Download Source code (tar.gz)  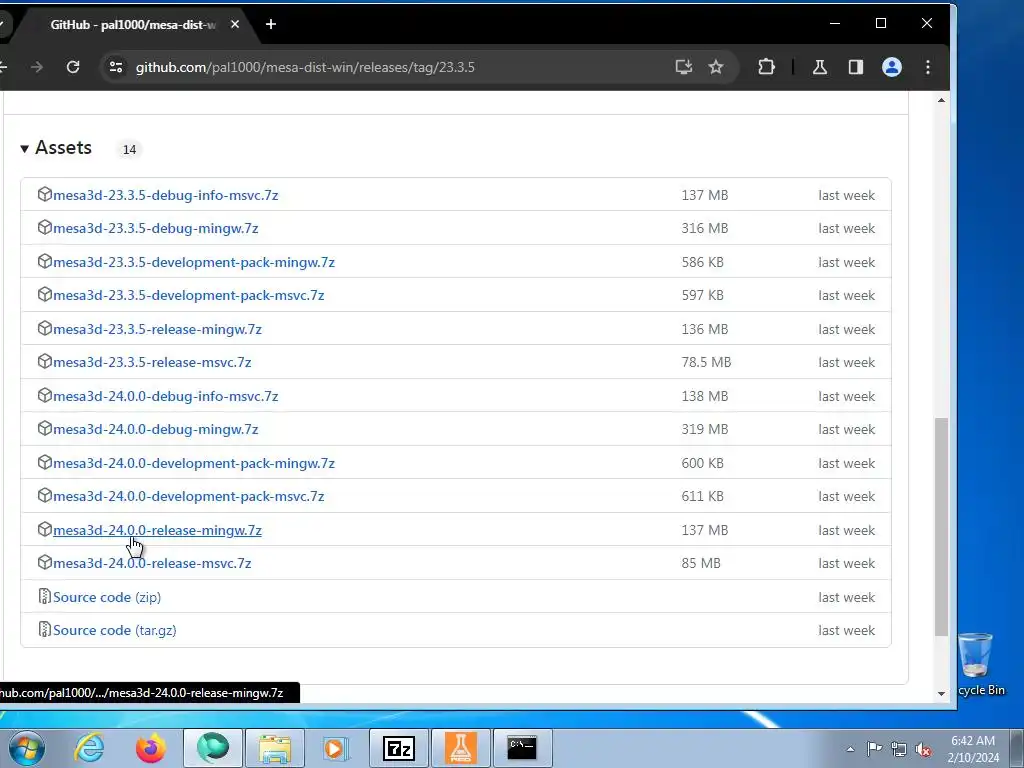point(114,630)
